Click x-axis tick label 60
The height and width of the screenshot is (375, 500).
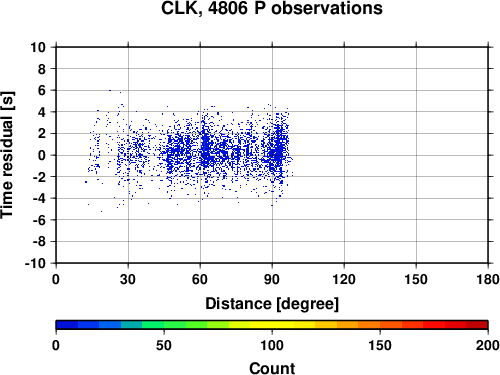[x=200, y=279]
